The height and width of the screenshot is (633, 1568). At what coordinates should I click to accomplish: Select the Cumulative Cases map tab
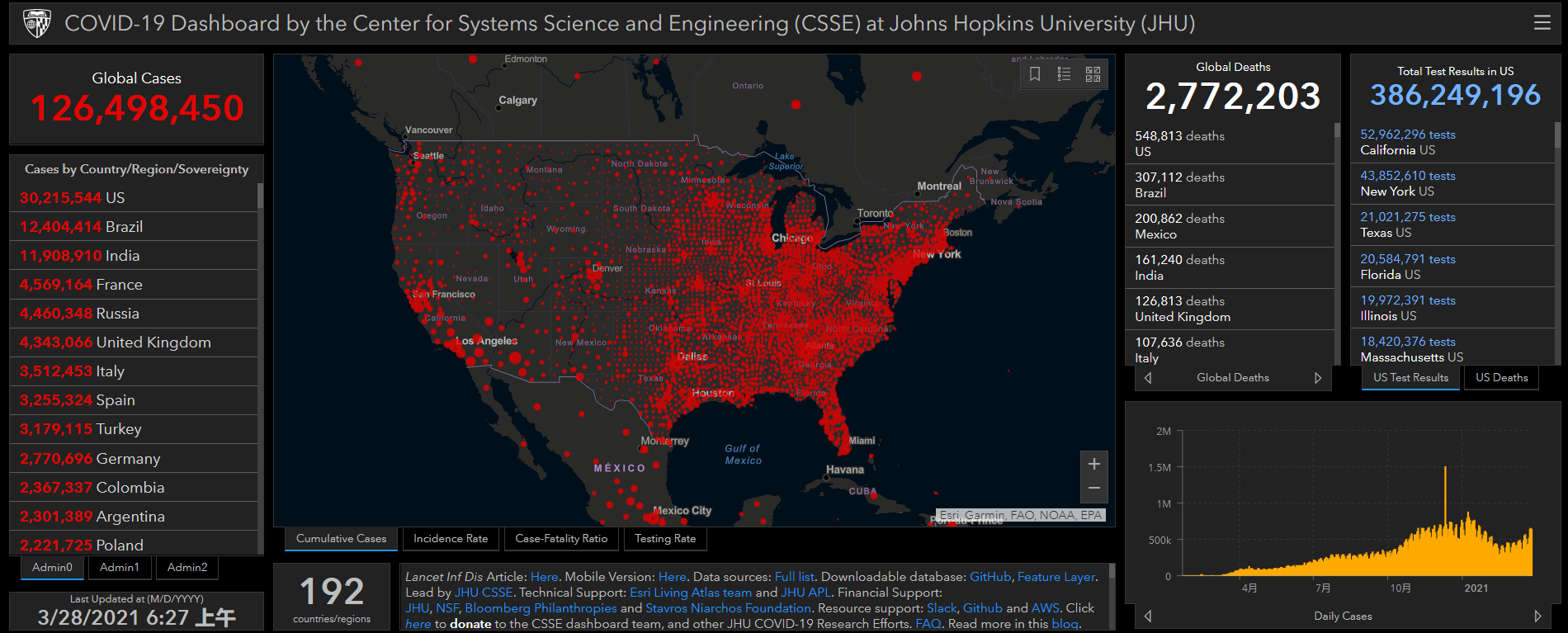(342, 539)
